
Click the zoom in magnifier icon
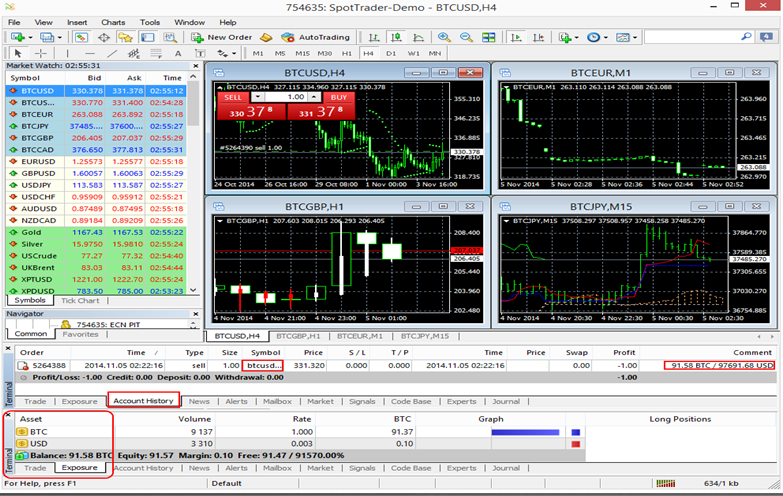(x=443, y=37)
